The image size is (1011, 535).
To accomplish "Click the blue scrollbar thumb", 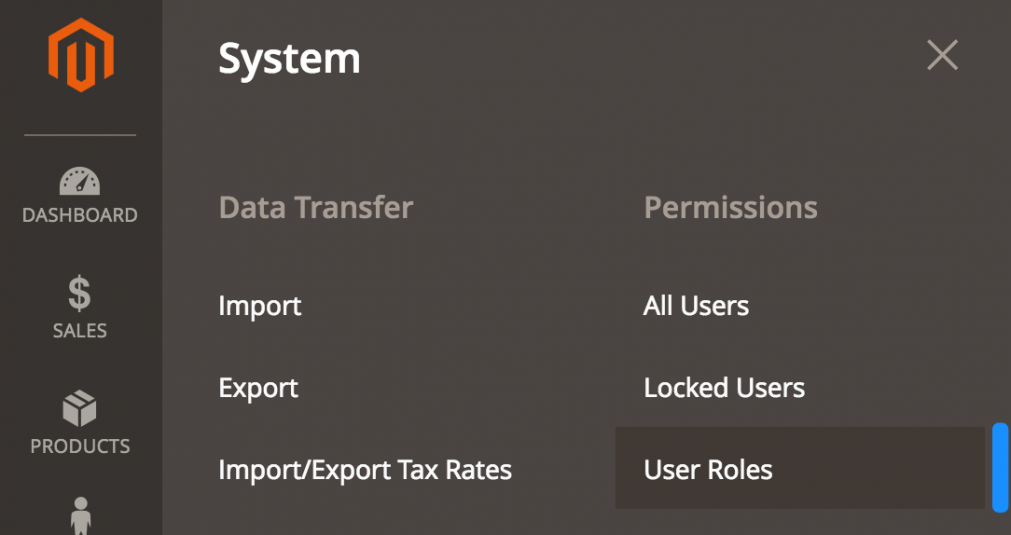I will 1000,467.
